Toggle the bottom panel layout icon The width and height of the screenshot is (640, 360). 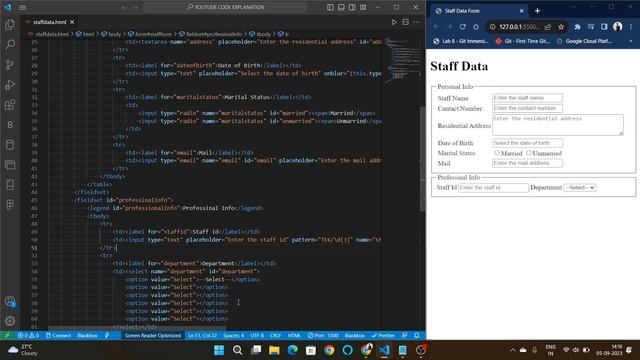(x=341, y=7)
